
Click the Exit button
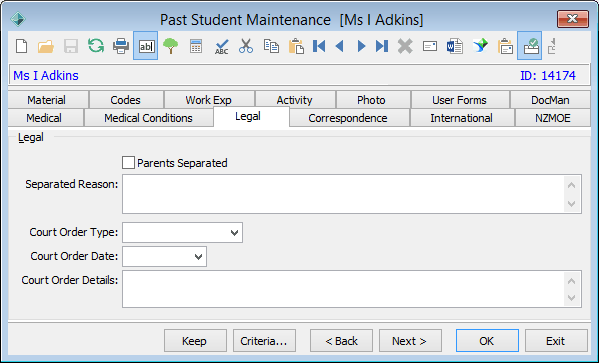(556, 340)
